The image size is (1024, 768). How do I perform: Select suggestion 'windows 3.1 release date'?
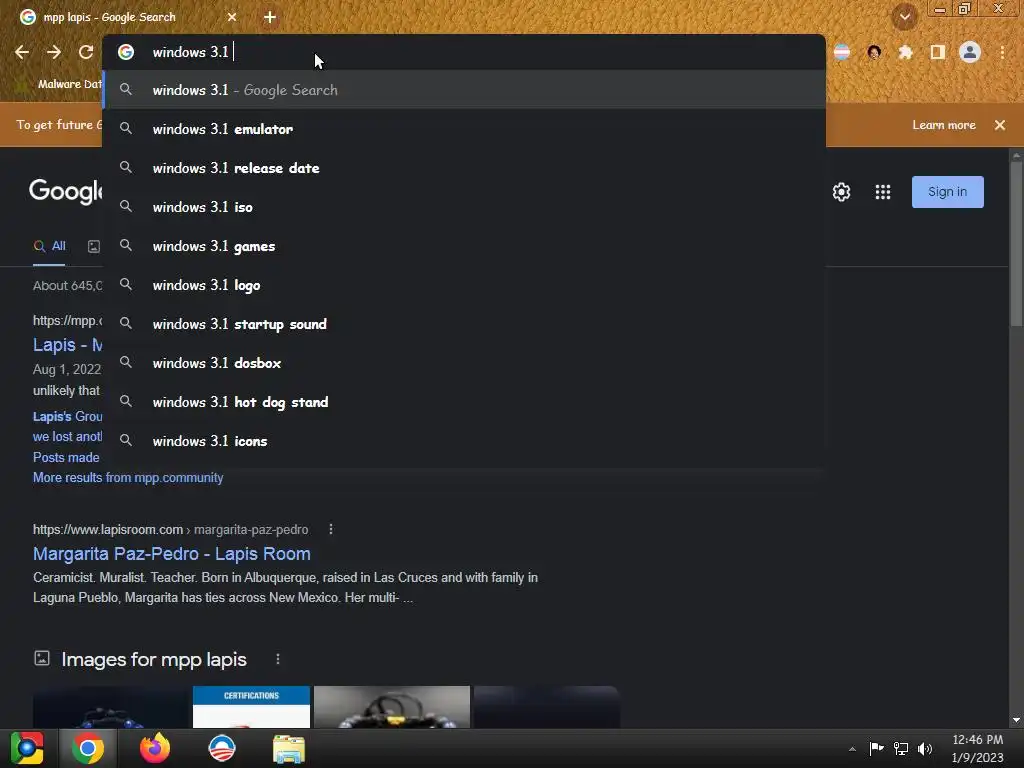click(464, 168)
